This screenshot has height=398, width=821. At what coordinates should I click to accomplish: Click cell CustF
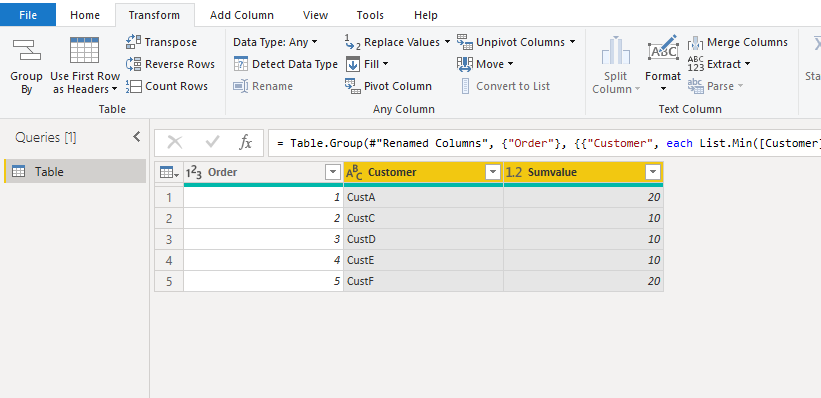(x=424, y=281)
